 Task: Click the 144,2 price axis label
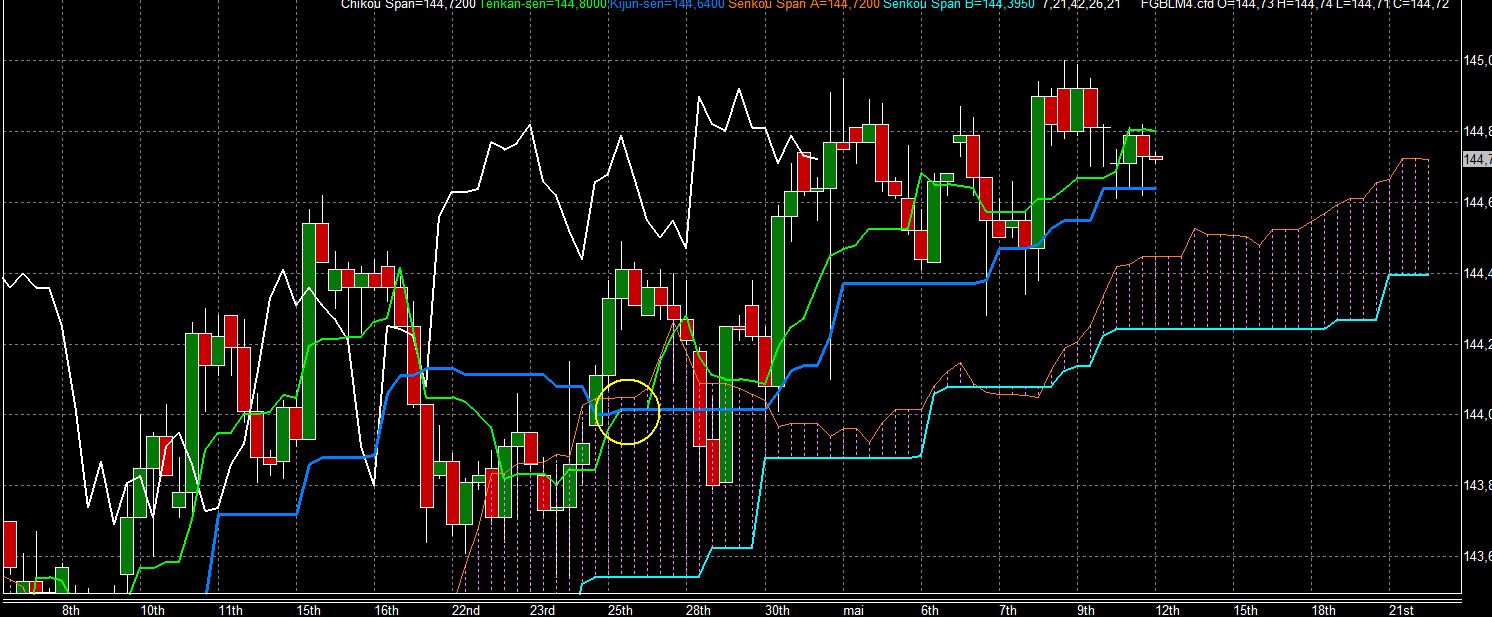click(1477, 344)
